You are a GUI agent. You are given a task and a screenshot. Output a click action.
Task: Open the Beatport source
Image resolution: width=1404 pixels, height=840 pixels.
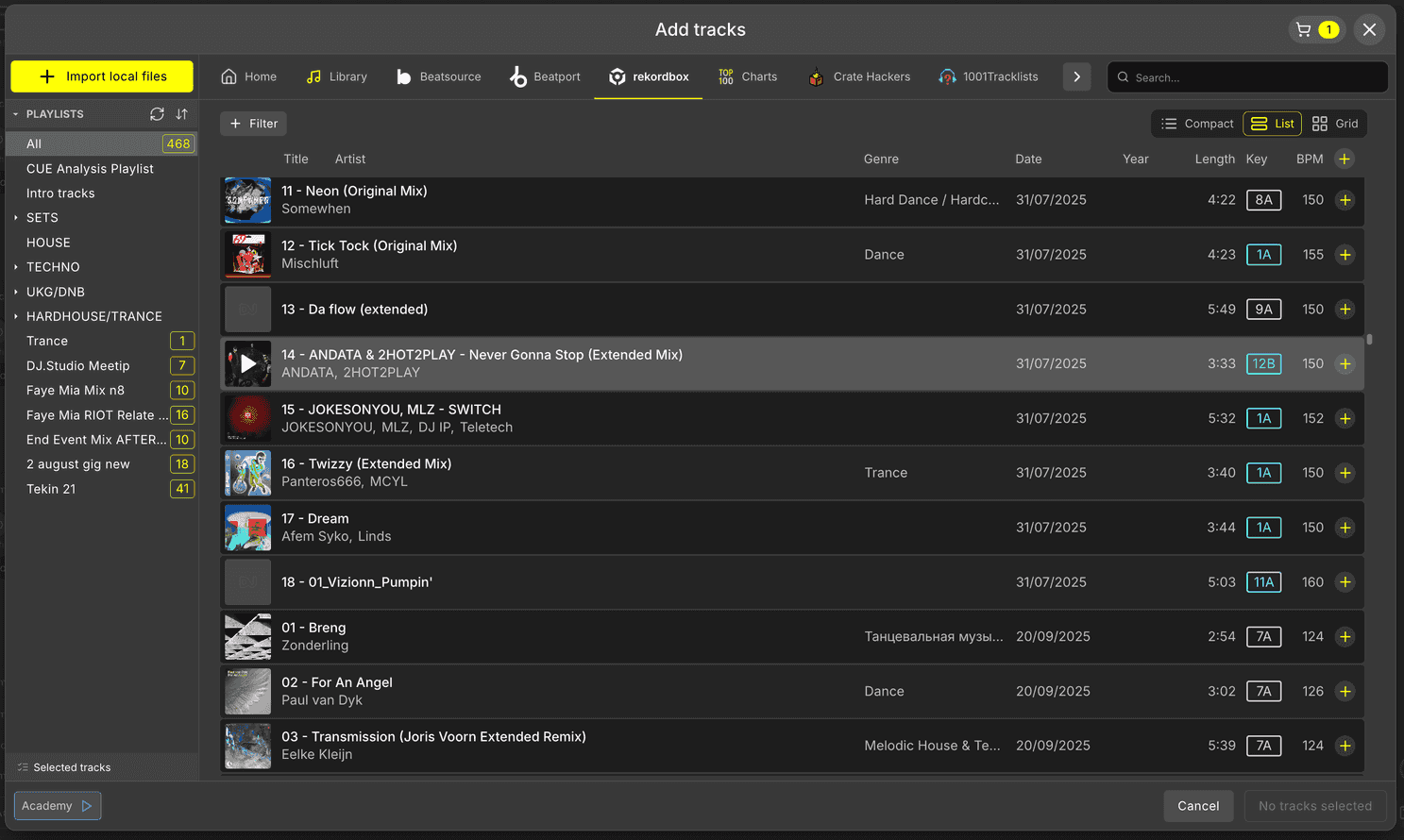(x=545, y=76)
